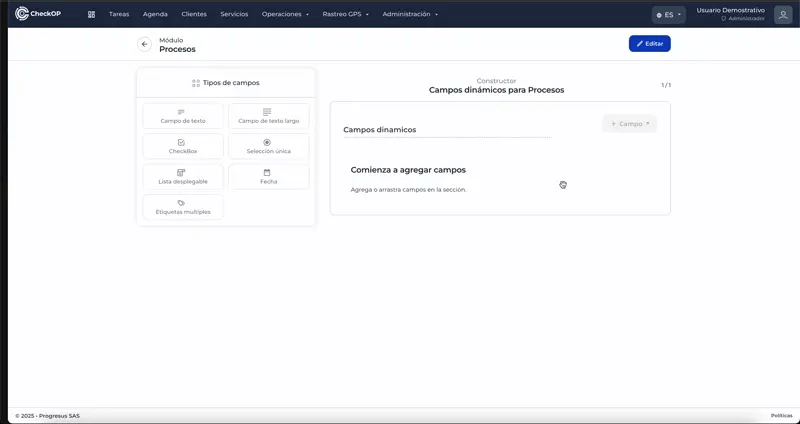The width and height of the screenshot is (800, 424).
Task: Select the Selección única field type
Action: tap(269, 146)
